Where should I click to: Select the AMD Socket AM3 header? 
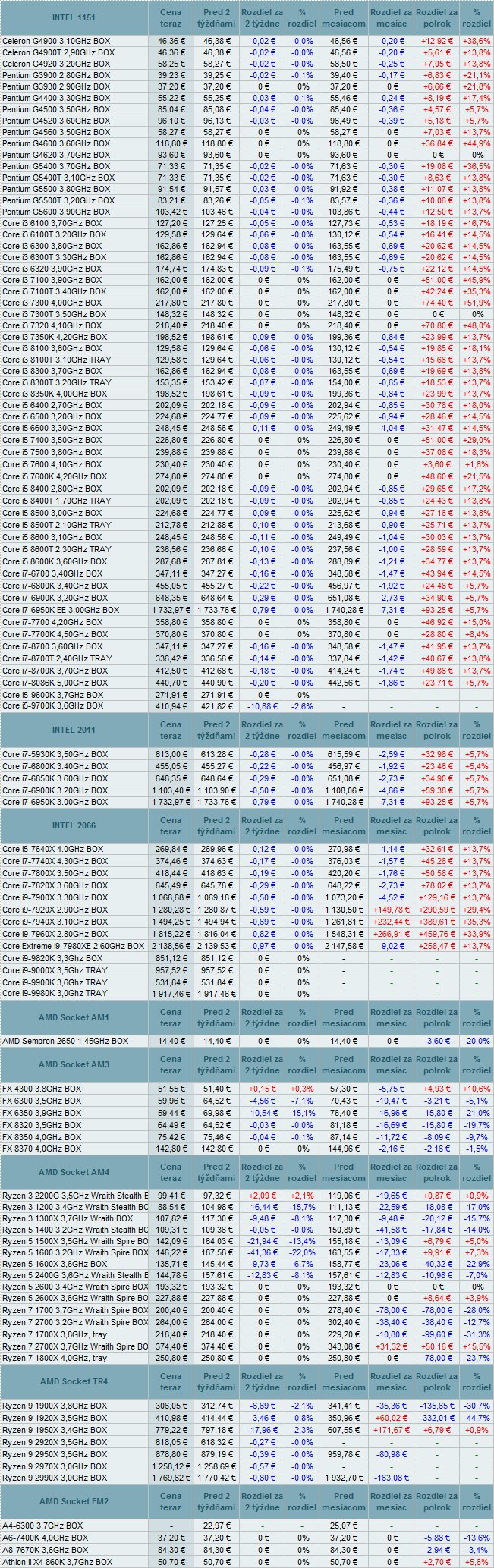pyautogui.click(x=74, y=1064)
